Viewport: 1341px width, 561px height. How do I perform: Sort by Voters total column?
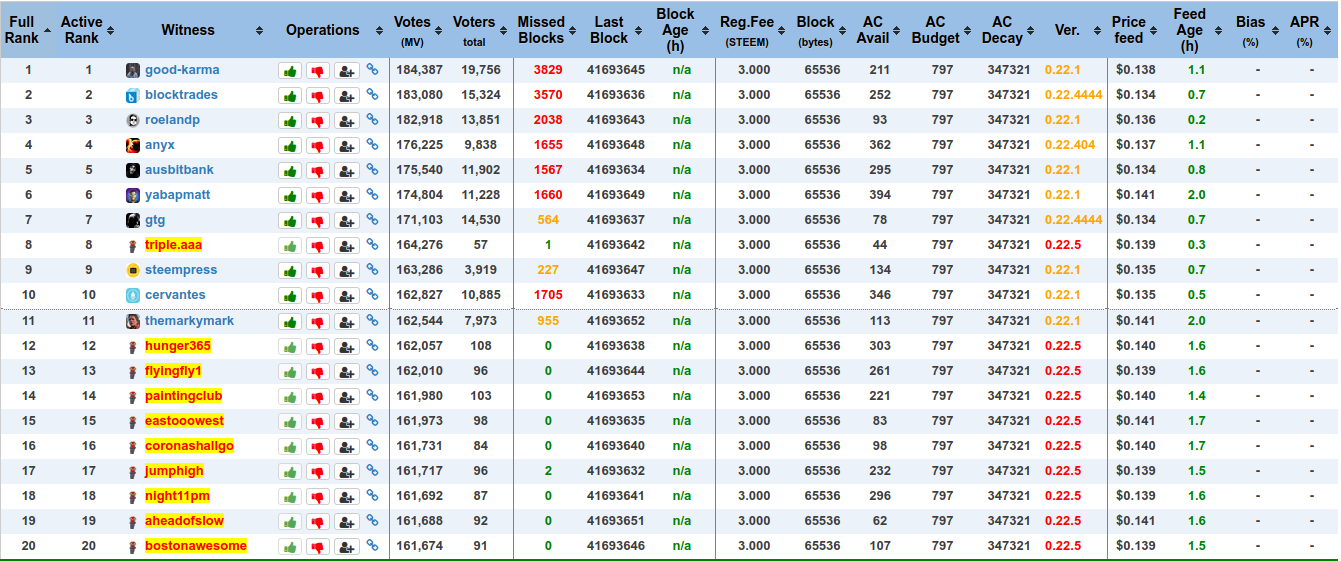coord(479,30)
